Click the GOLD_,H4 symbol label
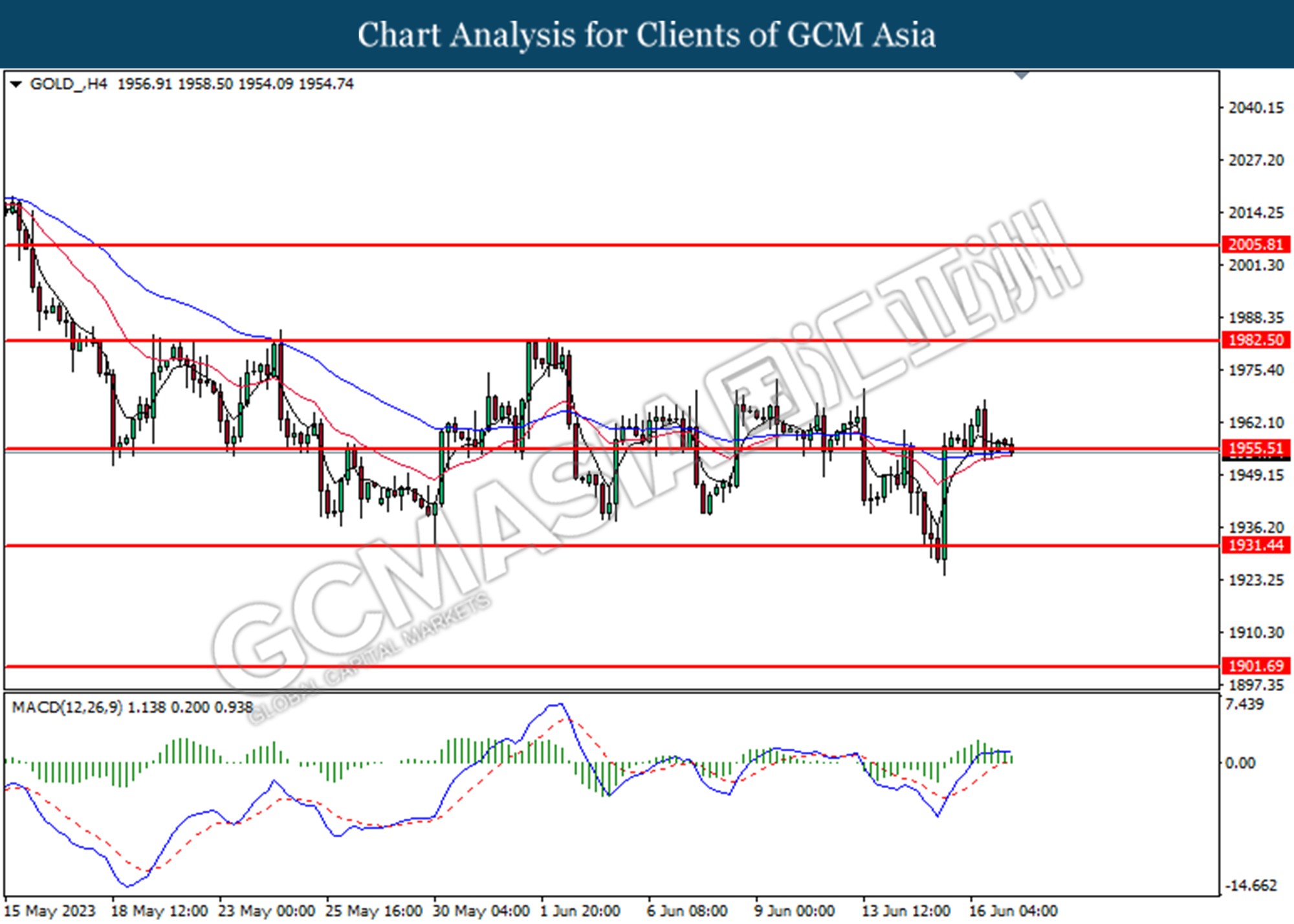 coord(69,84)
